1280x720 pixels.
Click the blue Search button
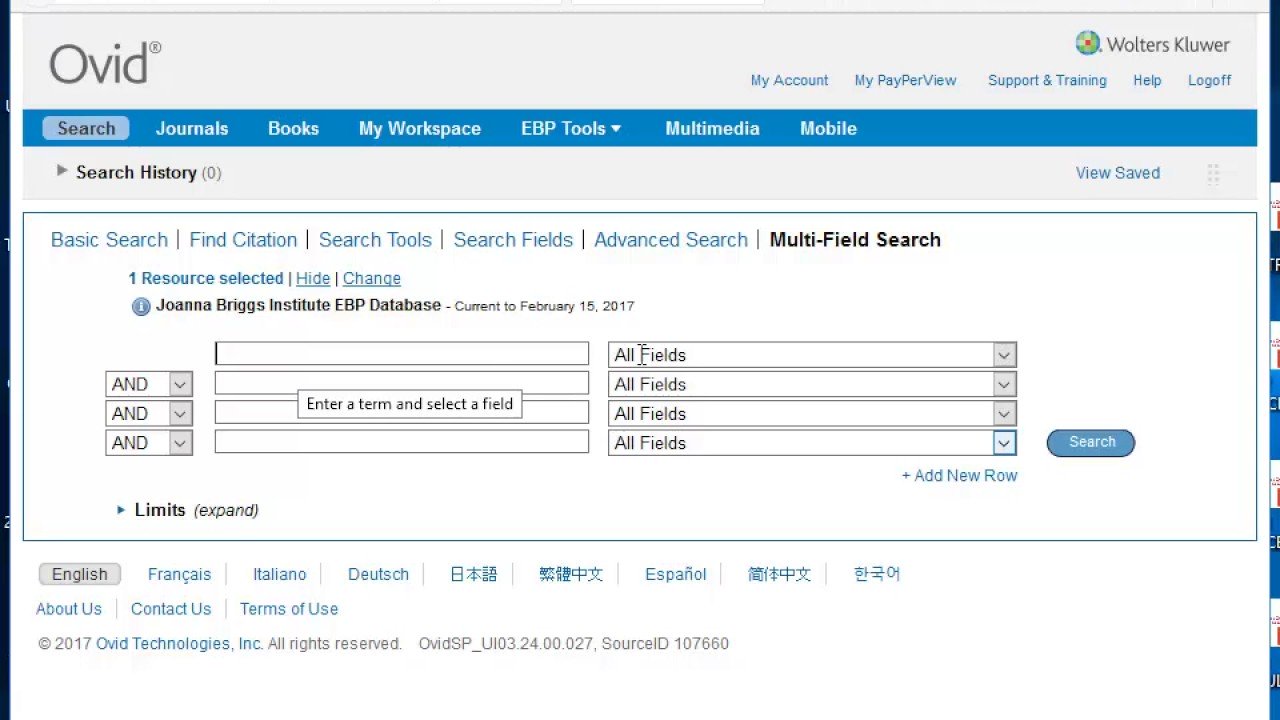coord(1090,442)
